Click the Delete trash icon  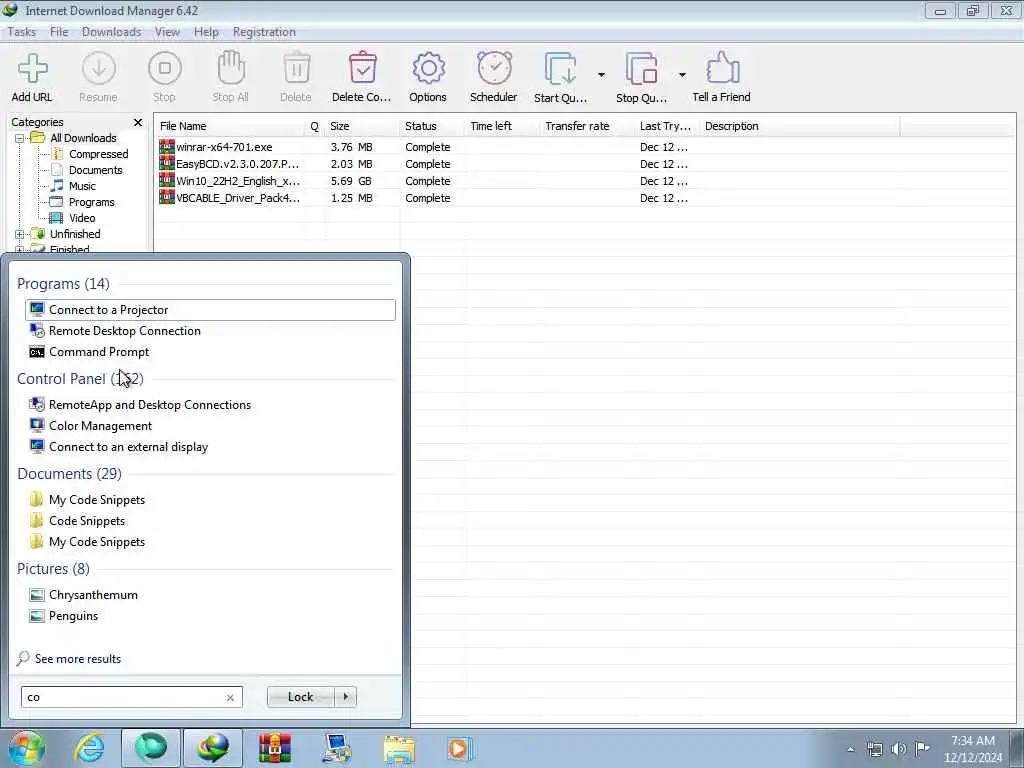click(296, 69)
